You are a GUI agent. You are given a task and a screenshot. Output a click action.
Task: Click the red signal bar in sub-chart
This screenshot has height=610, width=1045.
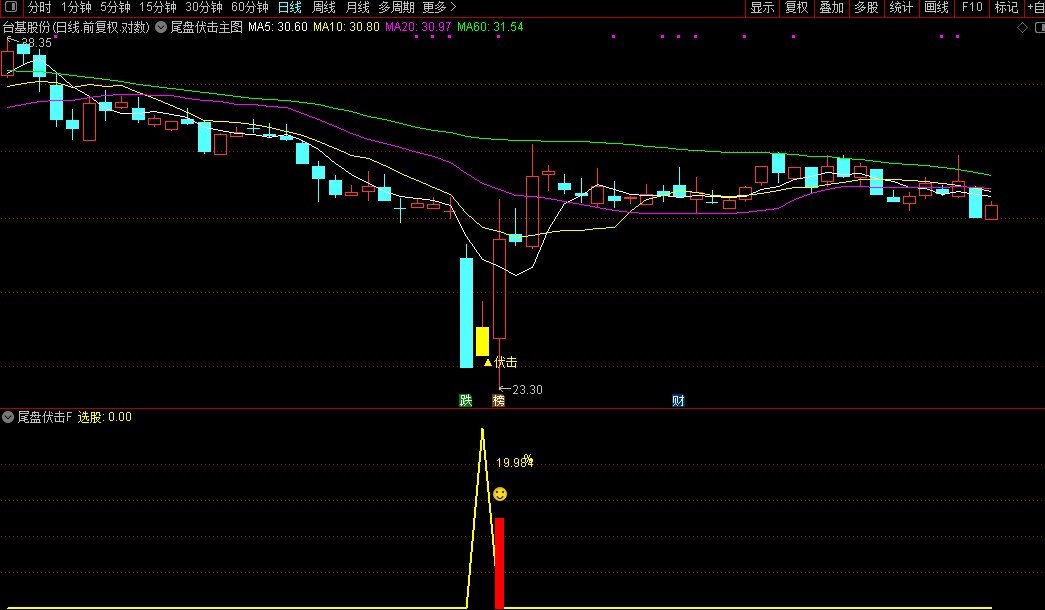point(499,563)
